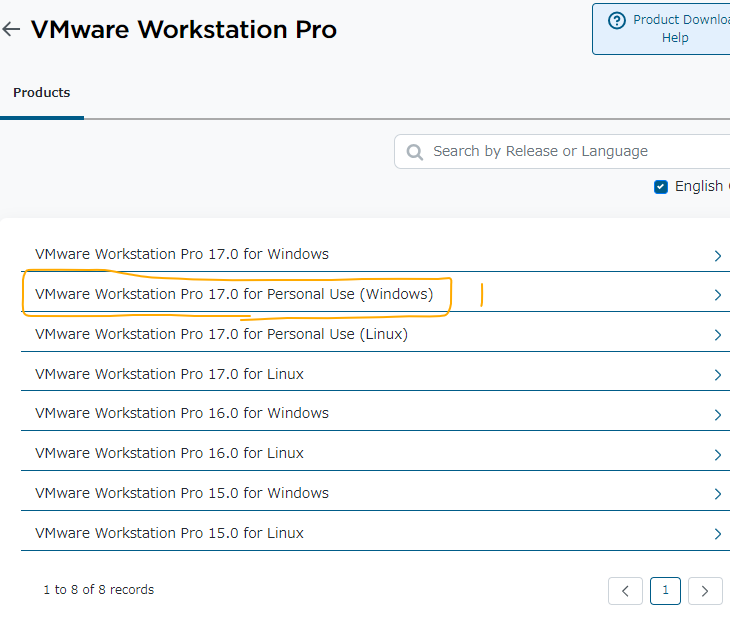This screenshot has height=622, width=730.
Task: Expand chevron for Workstation Pro 17.0 for Linux
Action: pos(717,375)
